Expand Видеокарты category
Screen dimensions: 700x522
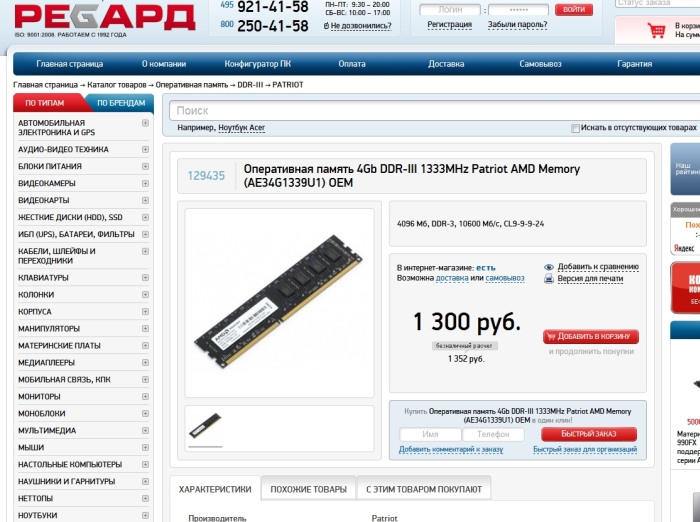click(145, 200)
